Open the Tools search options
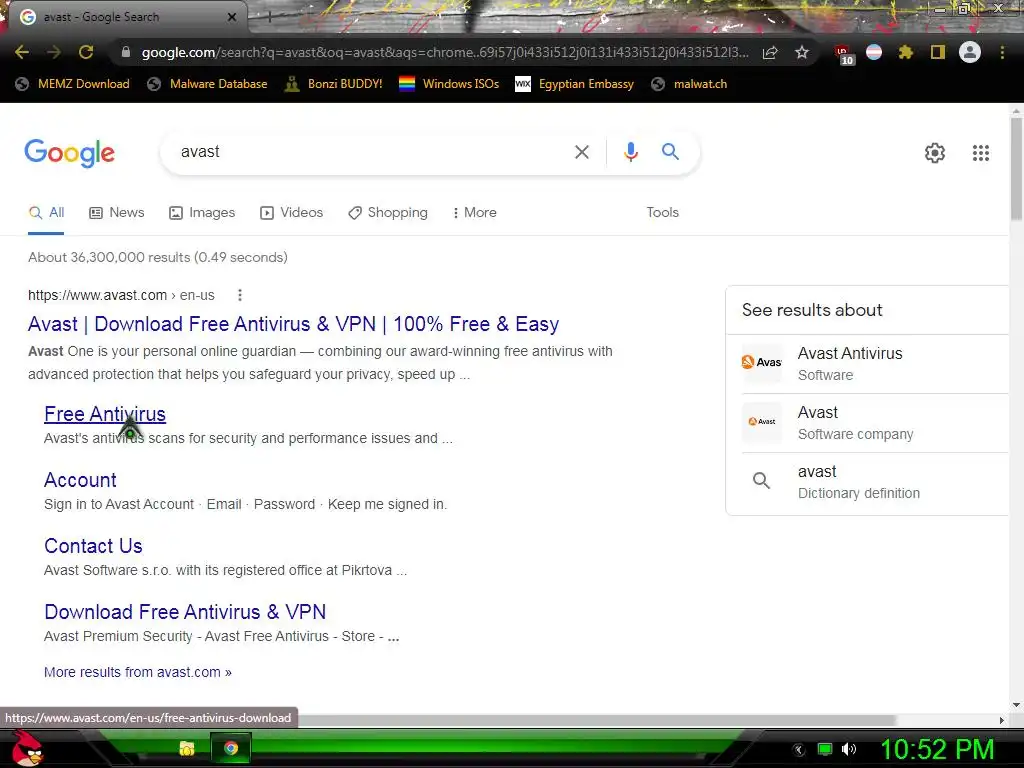 tap(662, 212)
